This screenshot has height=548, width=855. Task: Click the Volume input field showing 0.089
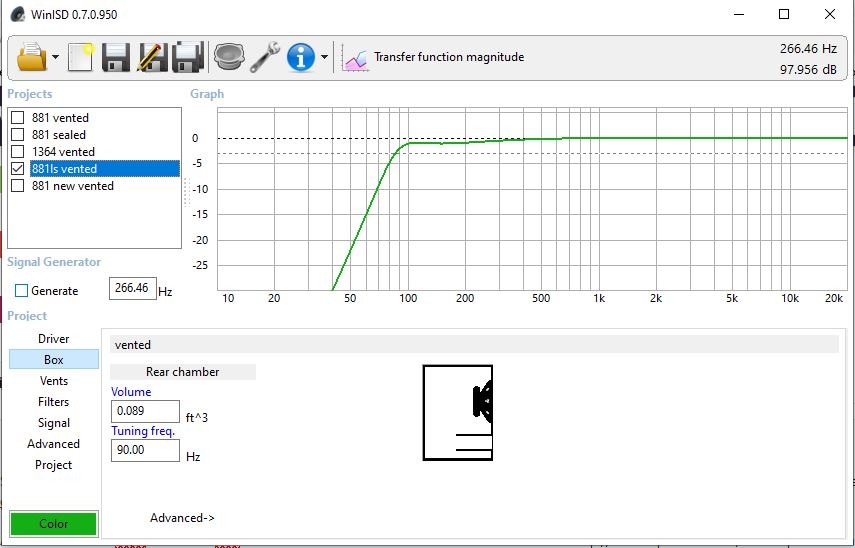tap(145, 411)
